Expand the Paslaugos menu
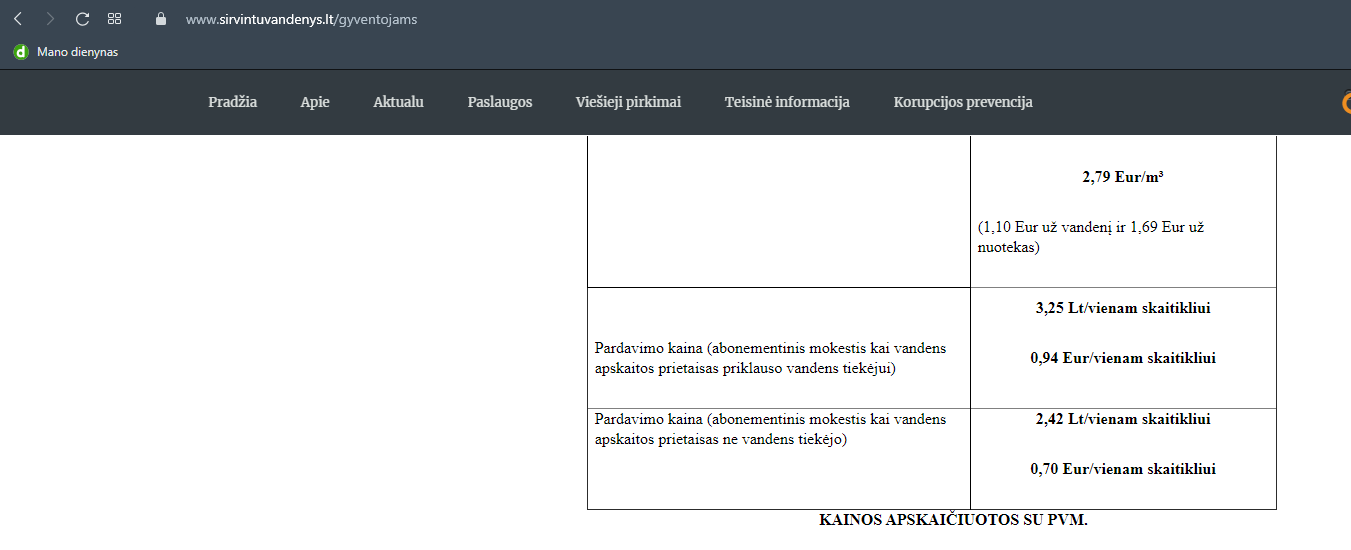Viewport: 1351px width, 550px height. click(x=500, y=102)
